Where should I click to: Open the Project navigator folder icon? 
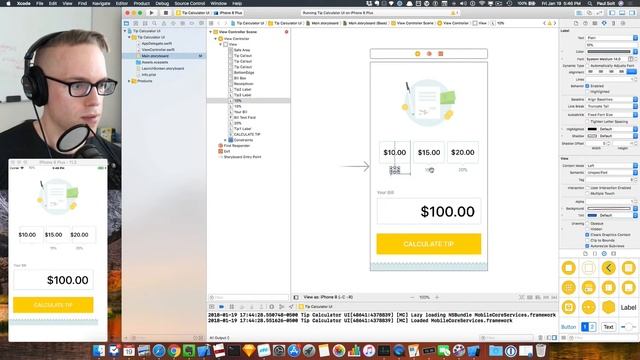coord(127,23)
